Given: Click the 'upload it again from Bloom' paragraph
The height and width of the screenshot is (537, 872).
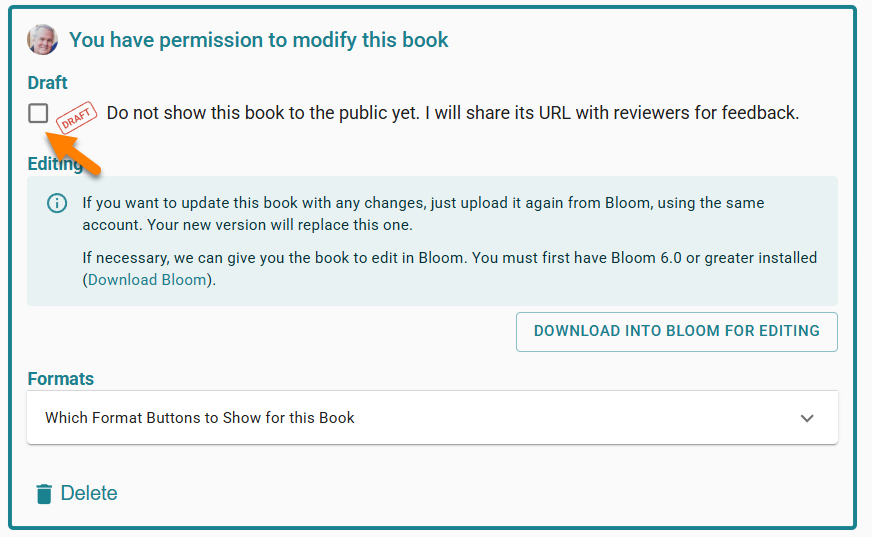Looking at the screenshot, I should (x=423, y=213).
